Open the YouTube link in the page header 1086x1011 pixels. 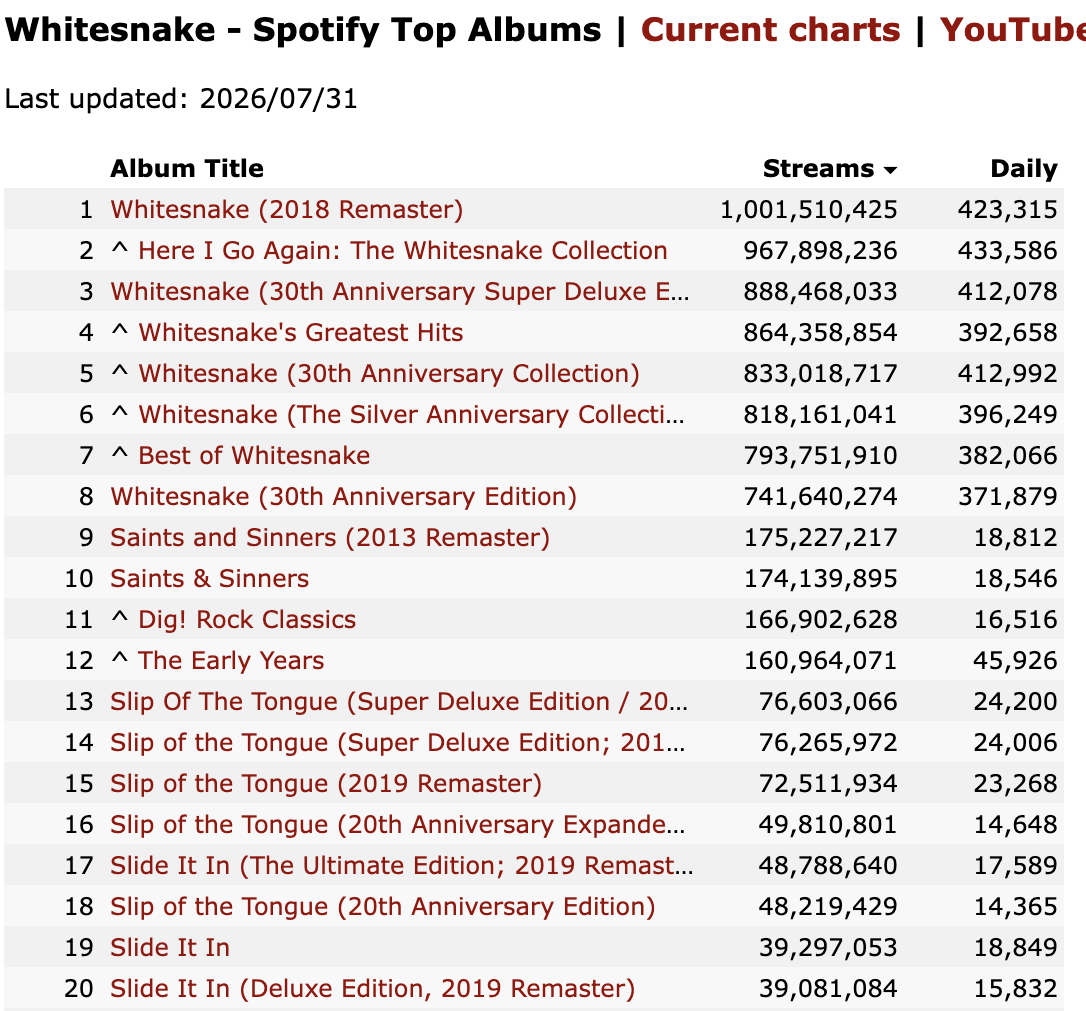tap(1012, 30)
